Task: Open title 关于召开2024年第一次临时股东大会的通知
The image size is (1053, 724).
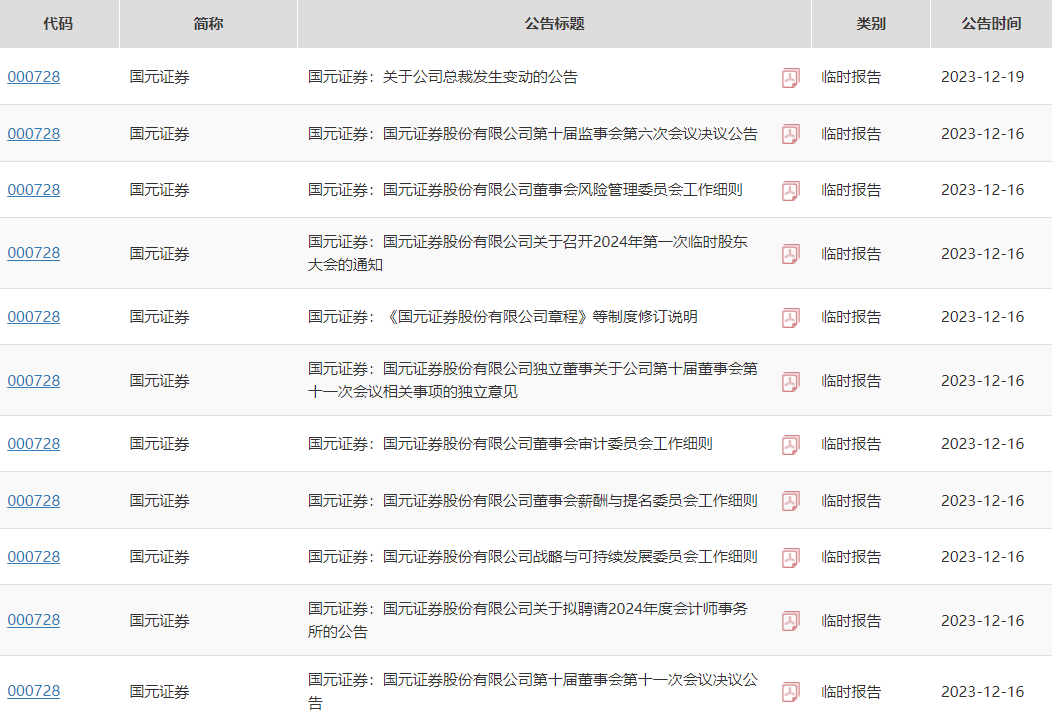Action: [528, 253]
